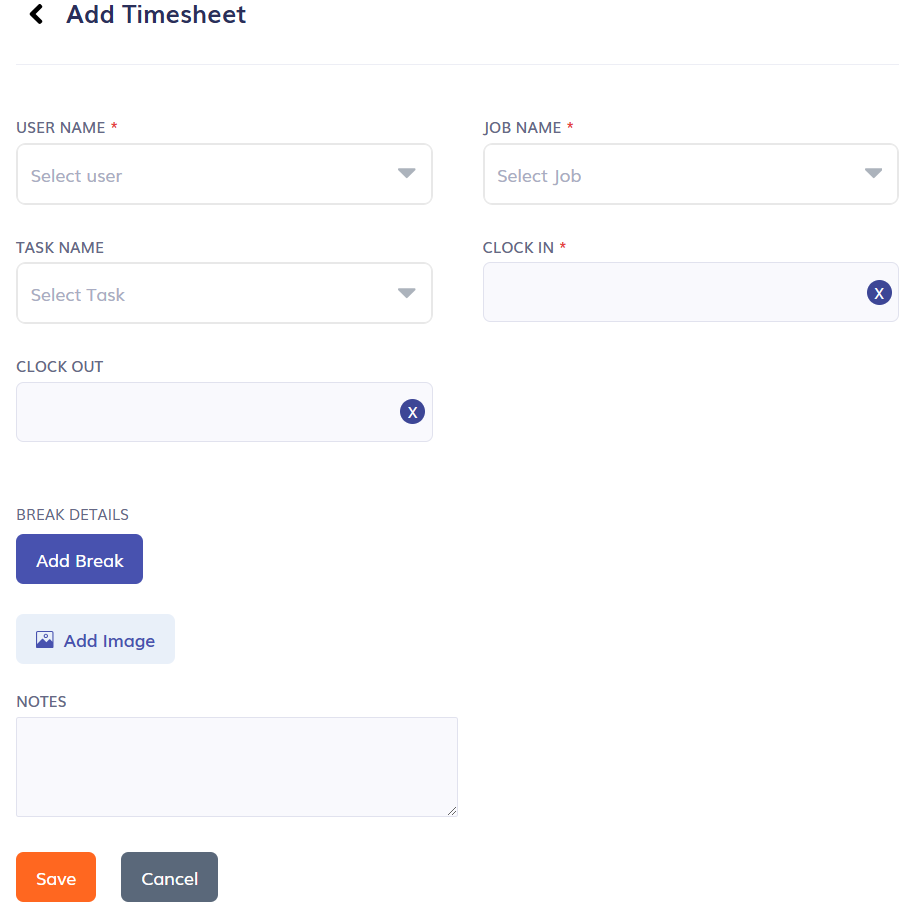Click the Save button

[x=55, y=877]
